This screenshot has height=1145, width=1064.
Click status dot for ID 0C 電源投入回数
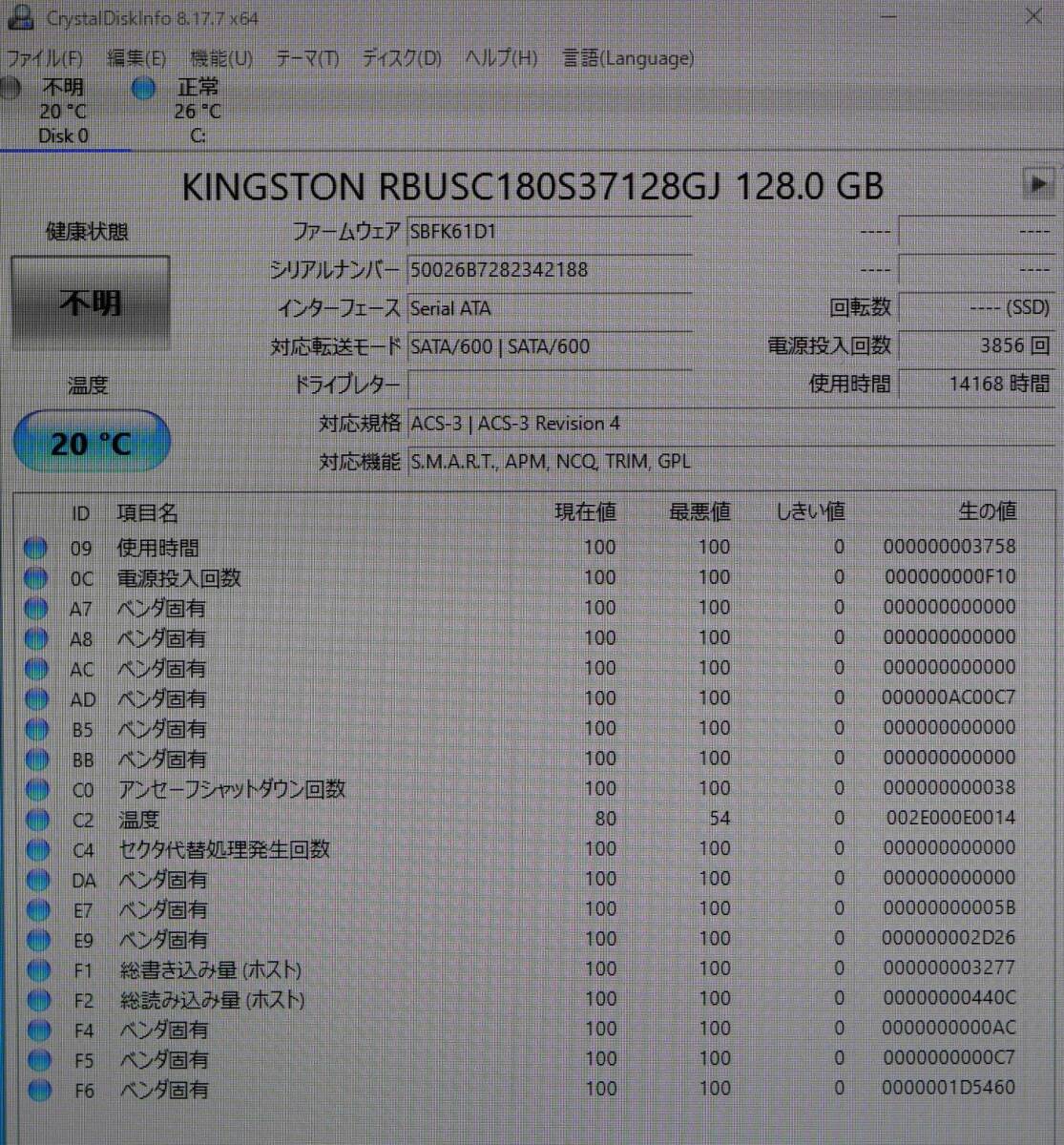[35, 578]
